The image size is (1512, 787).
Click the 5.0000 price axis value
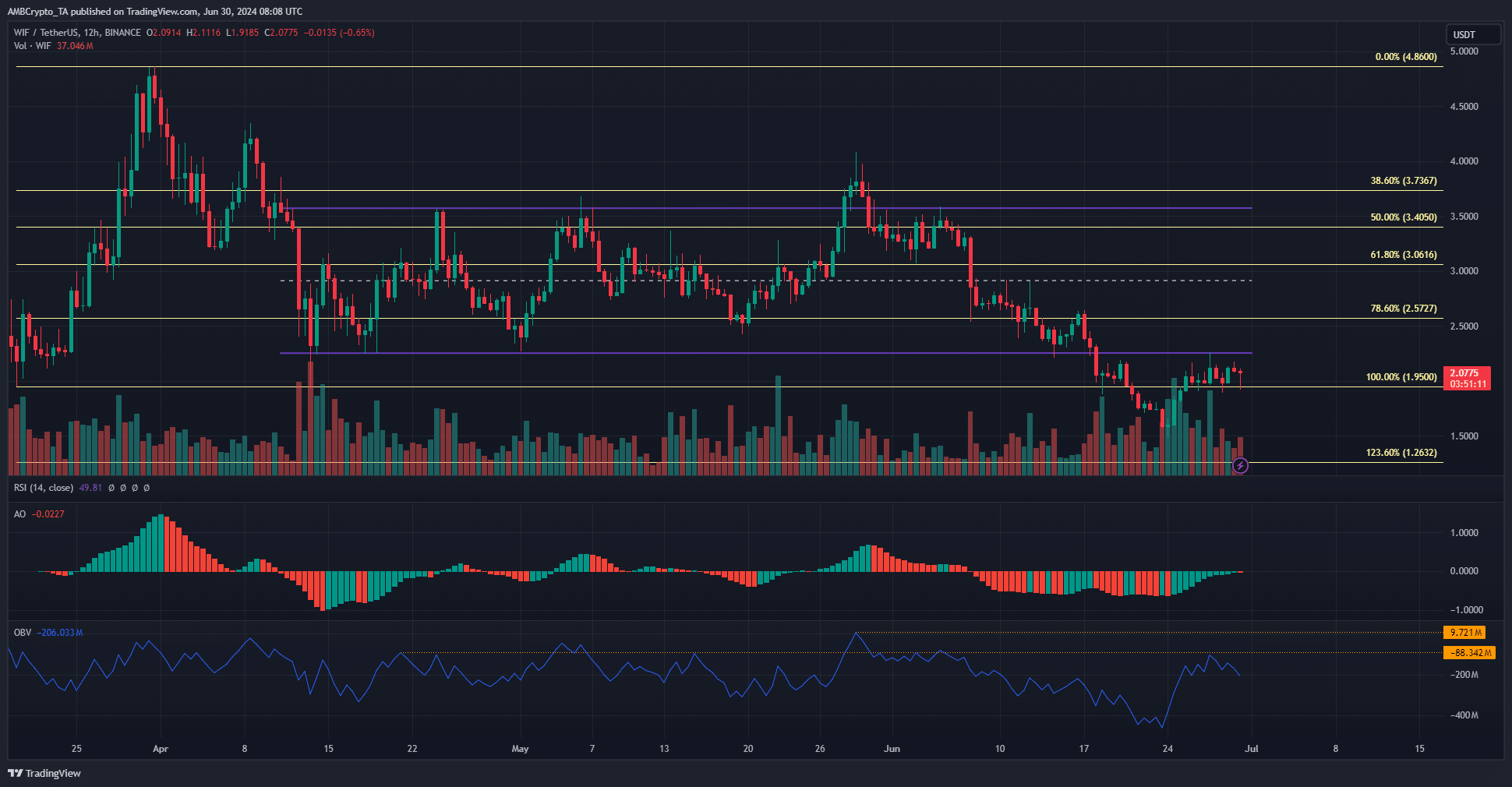(x=1464, y=51)
